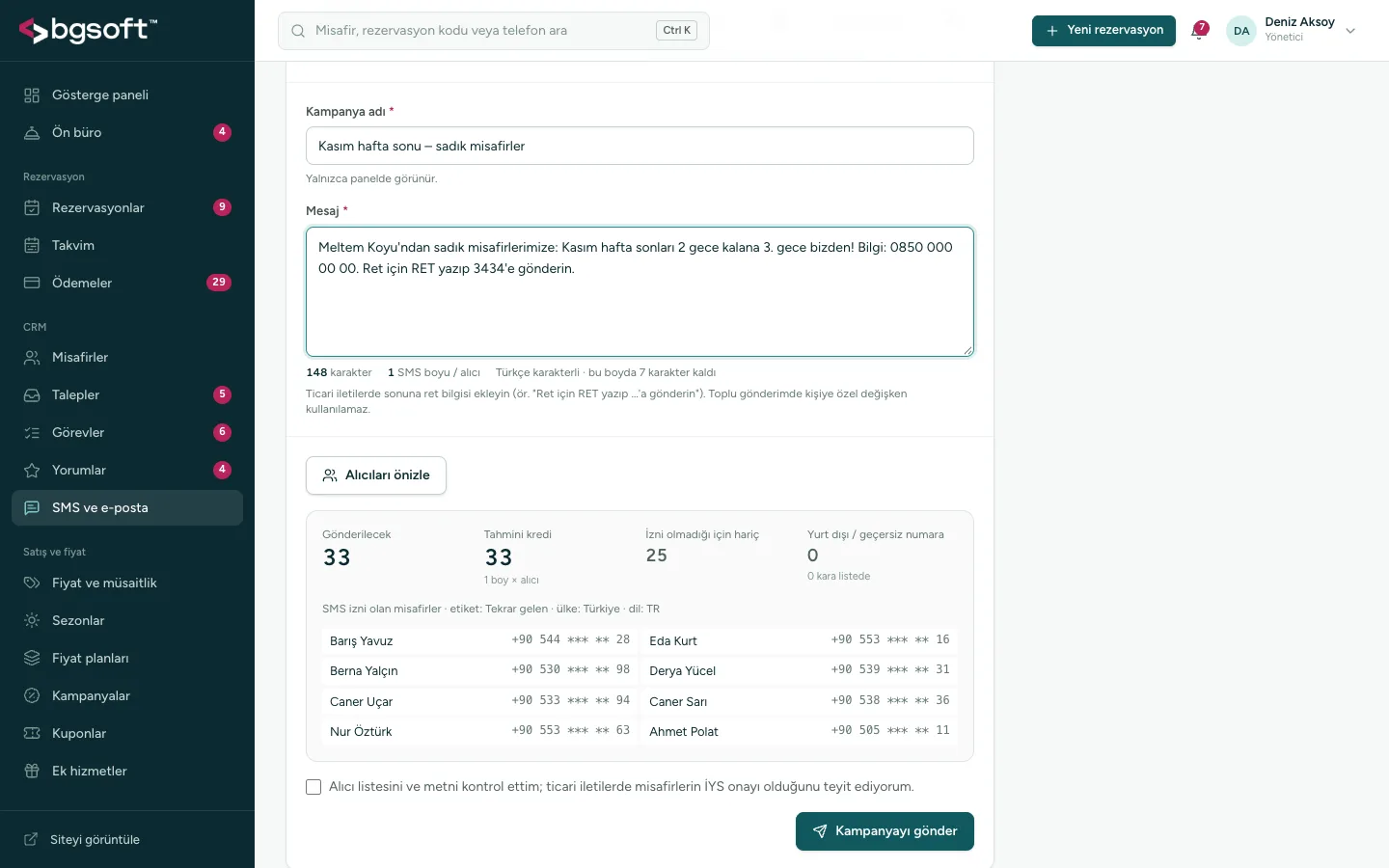Open Misafirler in the CRM section
This screenshot has width=1389, height=868.
click(x=127, y=357)
